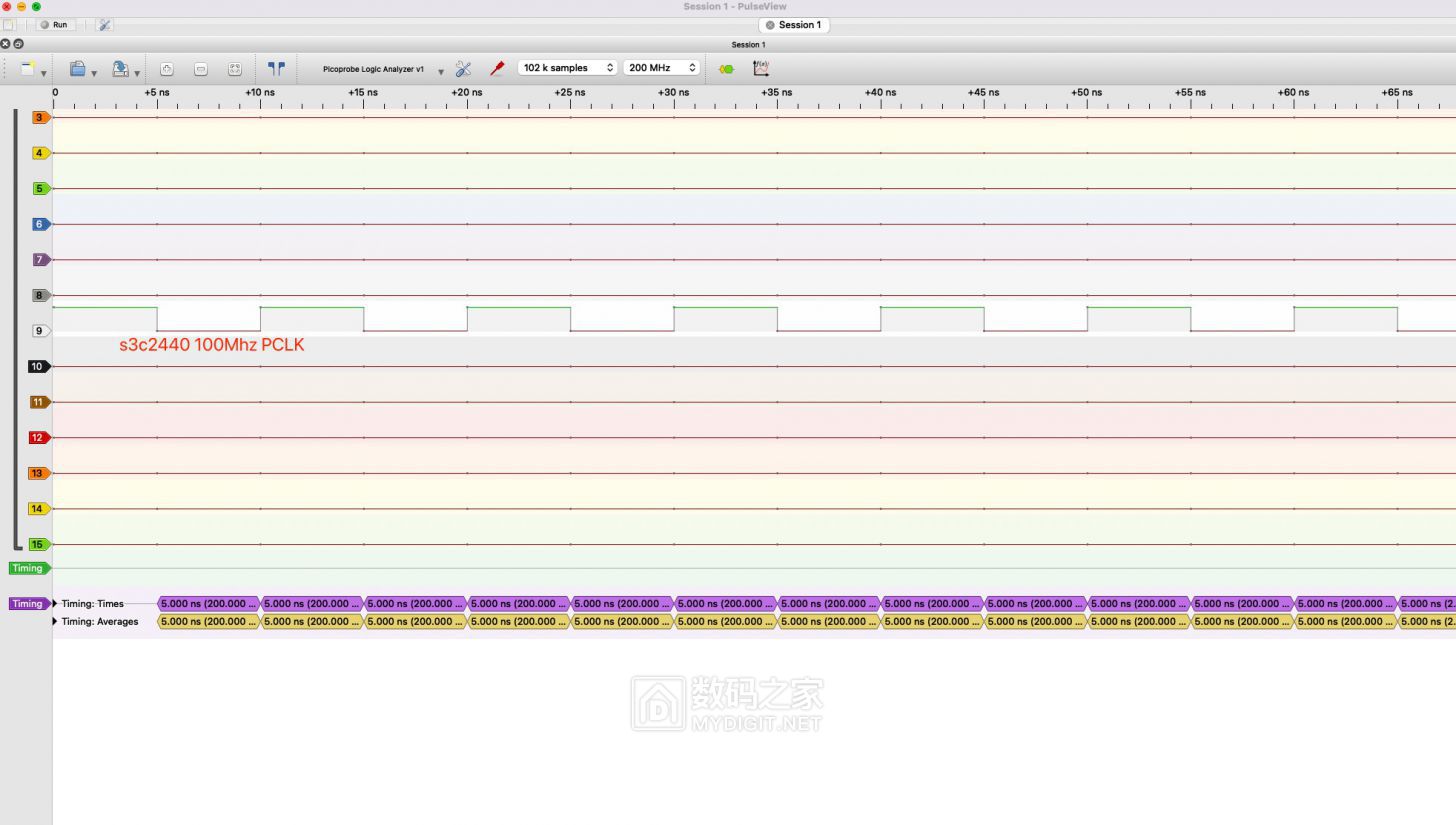Screen dimensions: 1456x825
Task: Select channel 13 label
Action: pyautogui.click(x=38, y=473)
